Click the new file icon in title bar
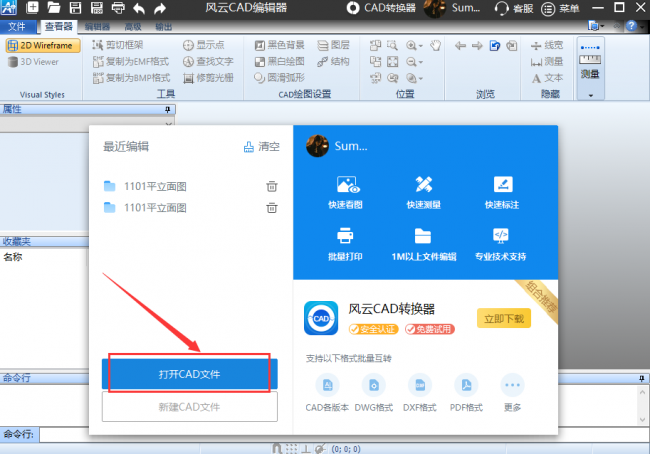The width and height of the screenshot is (650, 454). pyautogui.click(x=32, y=7)
